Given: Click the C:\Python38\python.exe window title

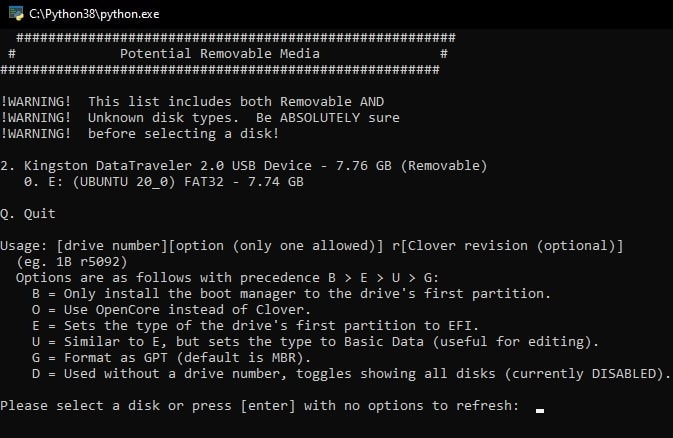Looking at the screenshot, I should coord(94,14).
